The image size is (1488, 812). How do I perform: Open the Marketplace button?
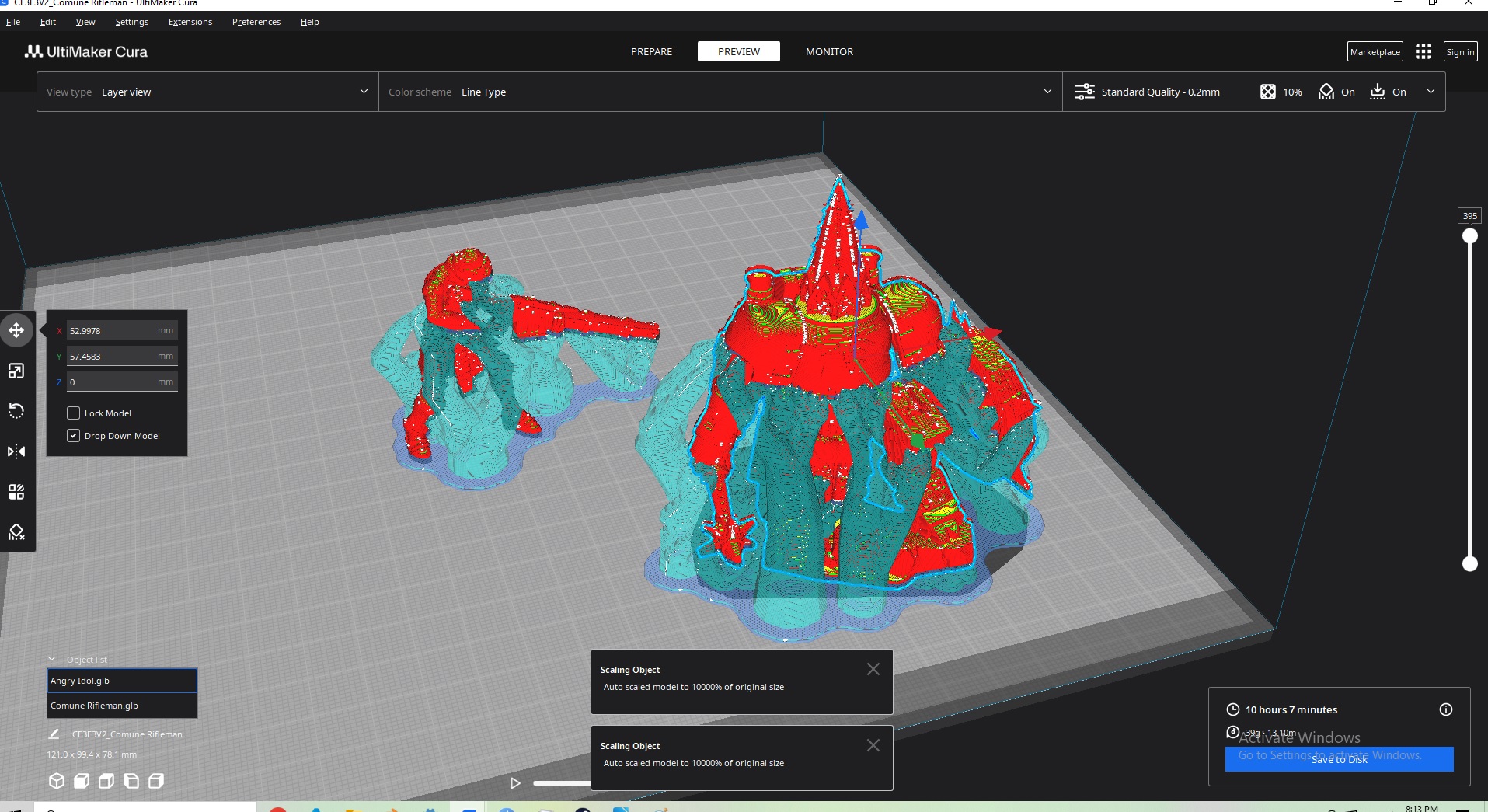(1375, 51)
